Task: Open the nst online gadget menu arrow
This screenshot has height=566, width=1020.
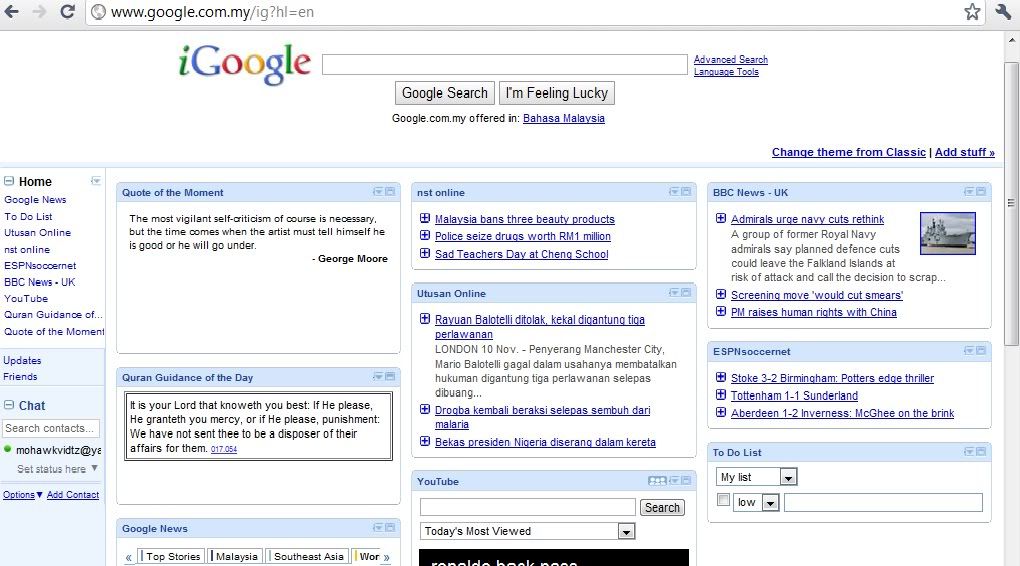Action: click(x=675, y=192)
